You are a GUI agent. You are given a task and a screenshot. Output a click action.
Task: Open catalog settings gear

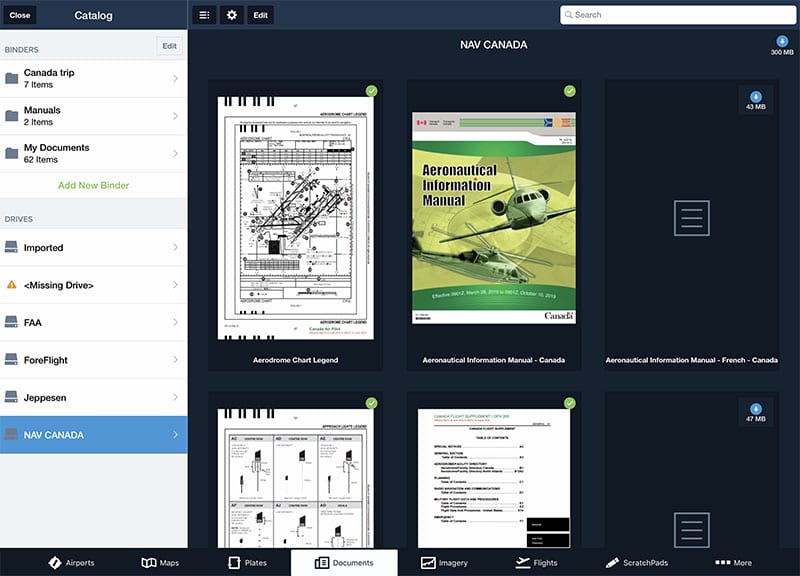232,15
